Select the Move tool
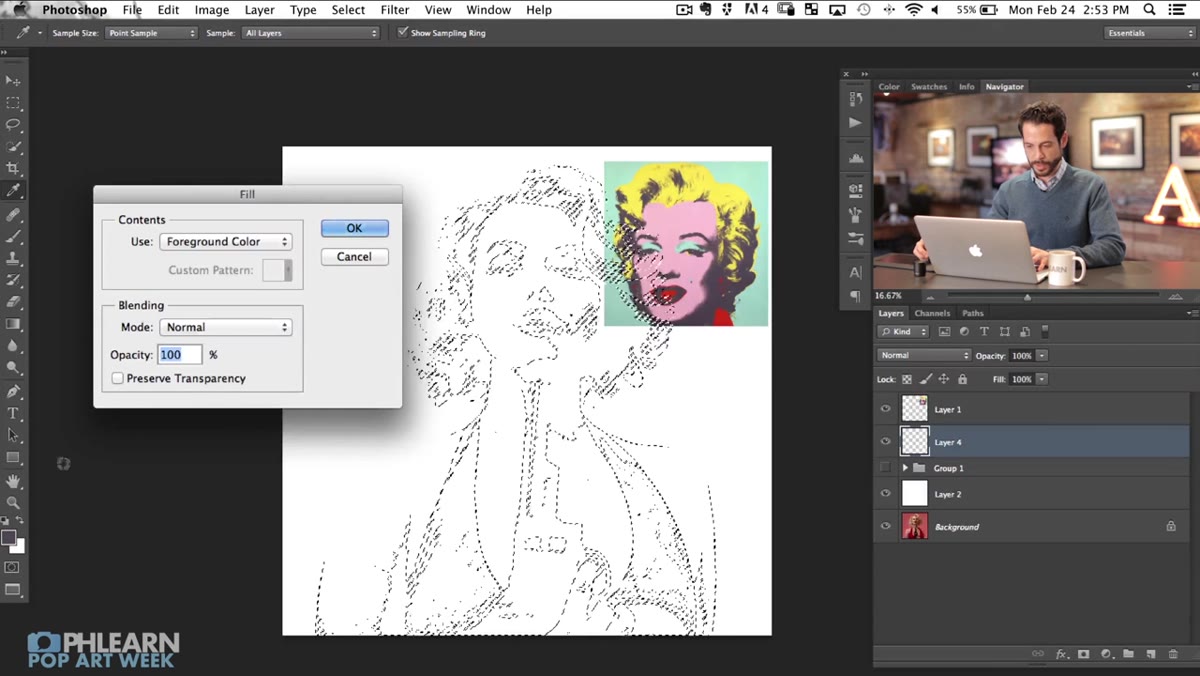Screen dimensions: 1200x676 (x=13, y=81)
